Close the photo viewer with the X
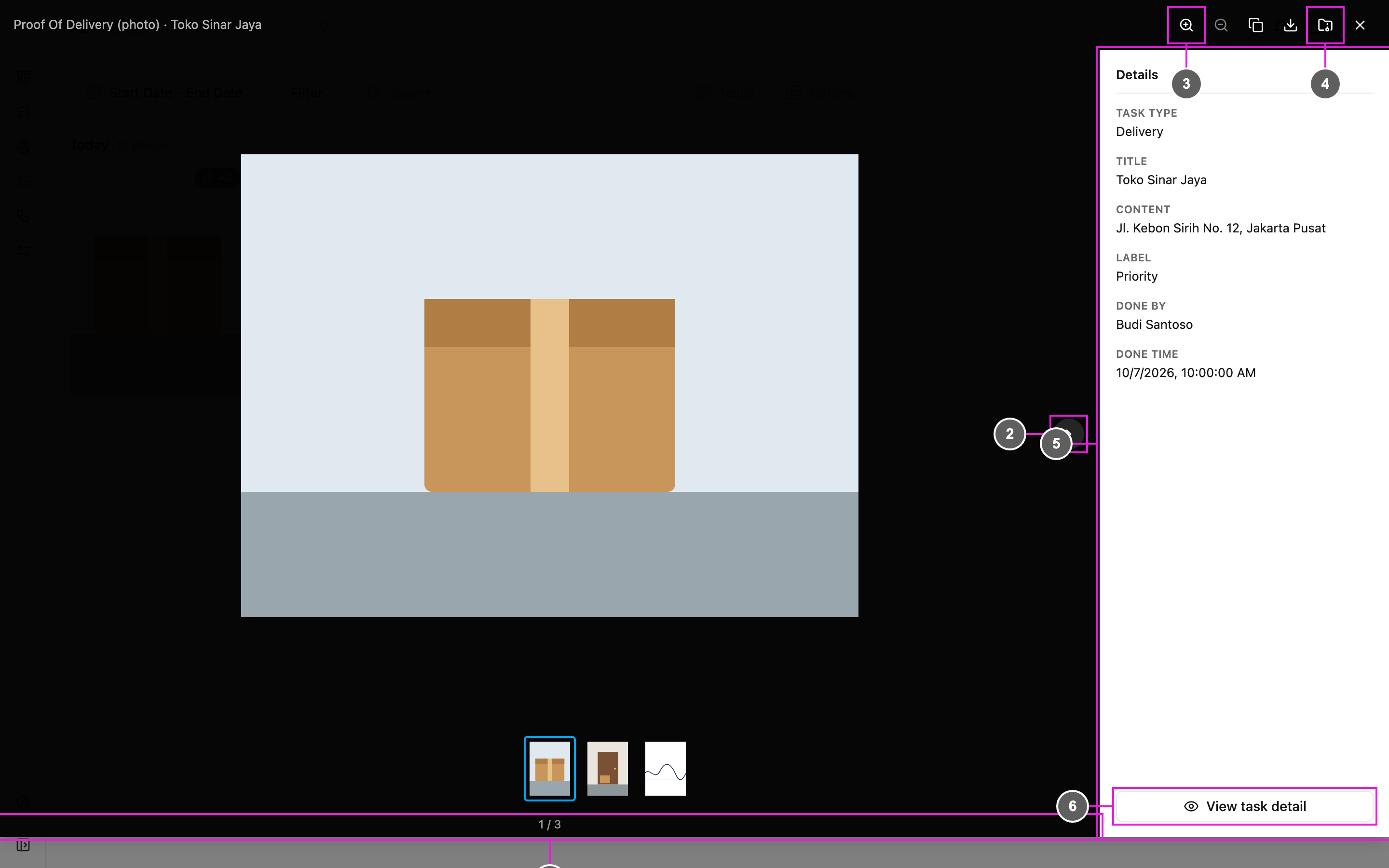Image resolution: width=1389 pixels, height=868 pixels. (x=1360, y=25)
